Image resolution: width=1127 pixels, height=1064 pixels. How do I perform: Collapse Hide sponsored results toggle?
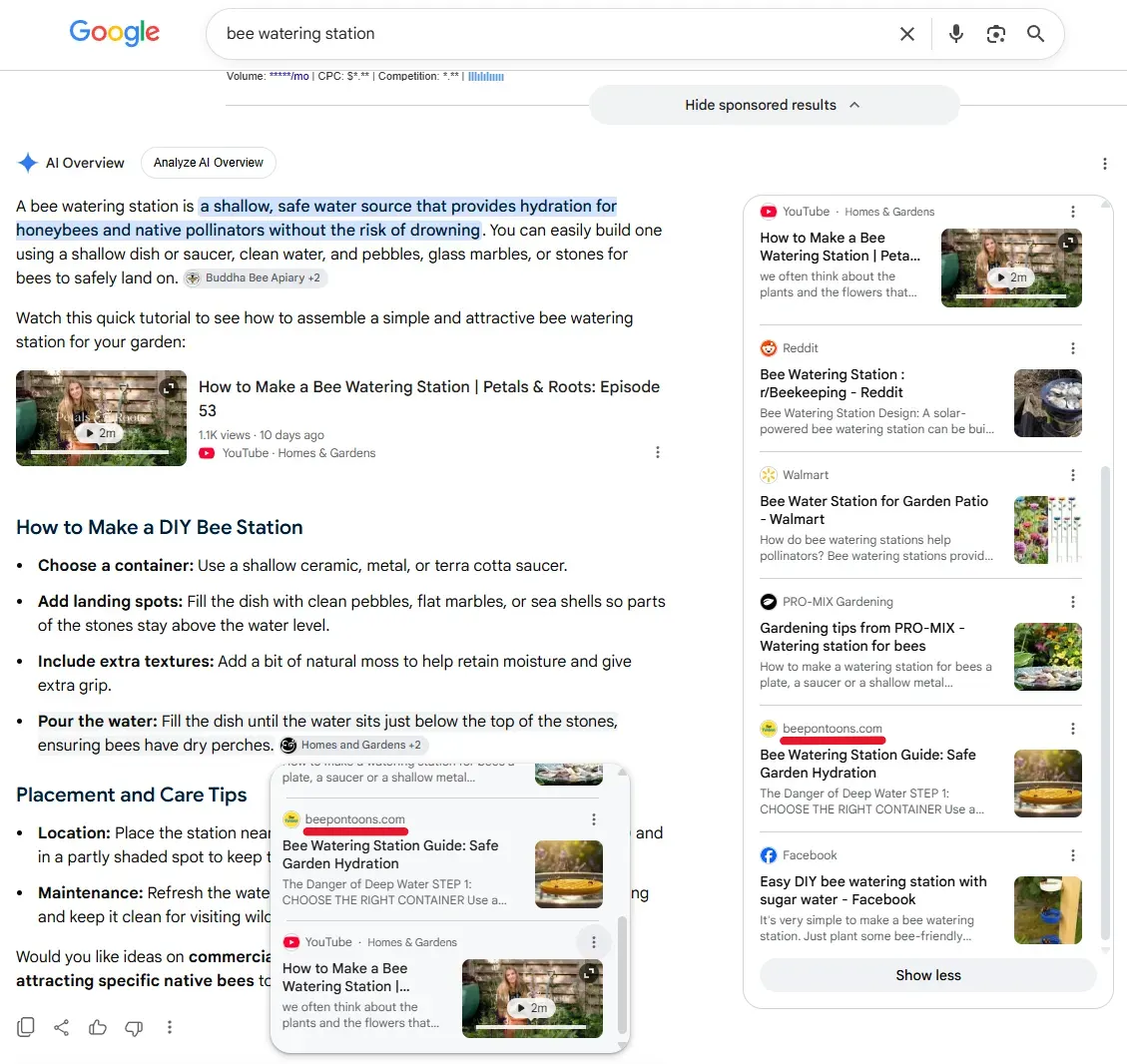pyautogui.click(x=774, y=105)
